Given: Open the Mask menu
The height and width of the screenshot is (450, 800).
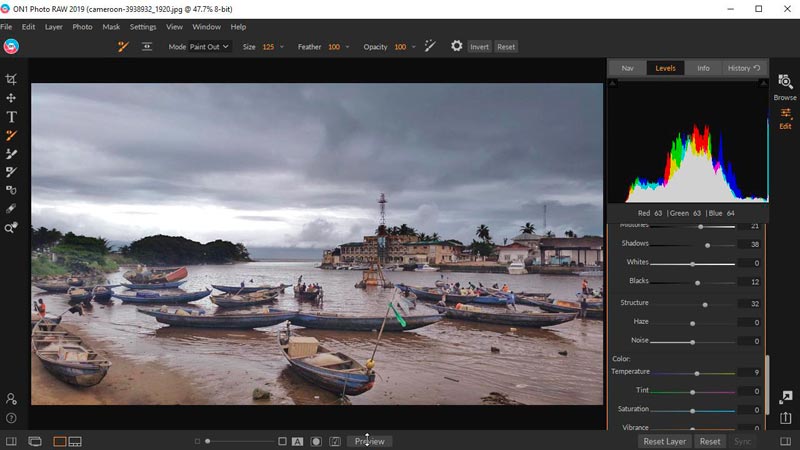Looking at the screenshot, I should pos(111,26).
